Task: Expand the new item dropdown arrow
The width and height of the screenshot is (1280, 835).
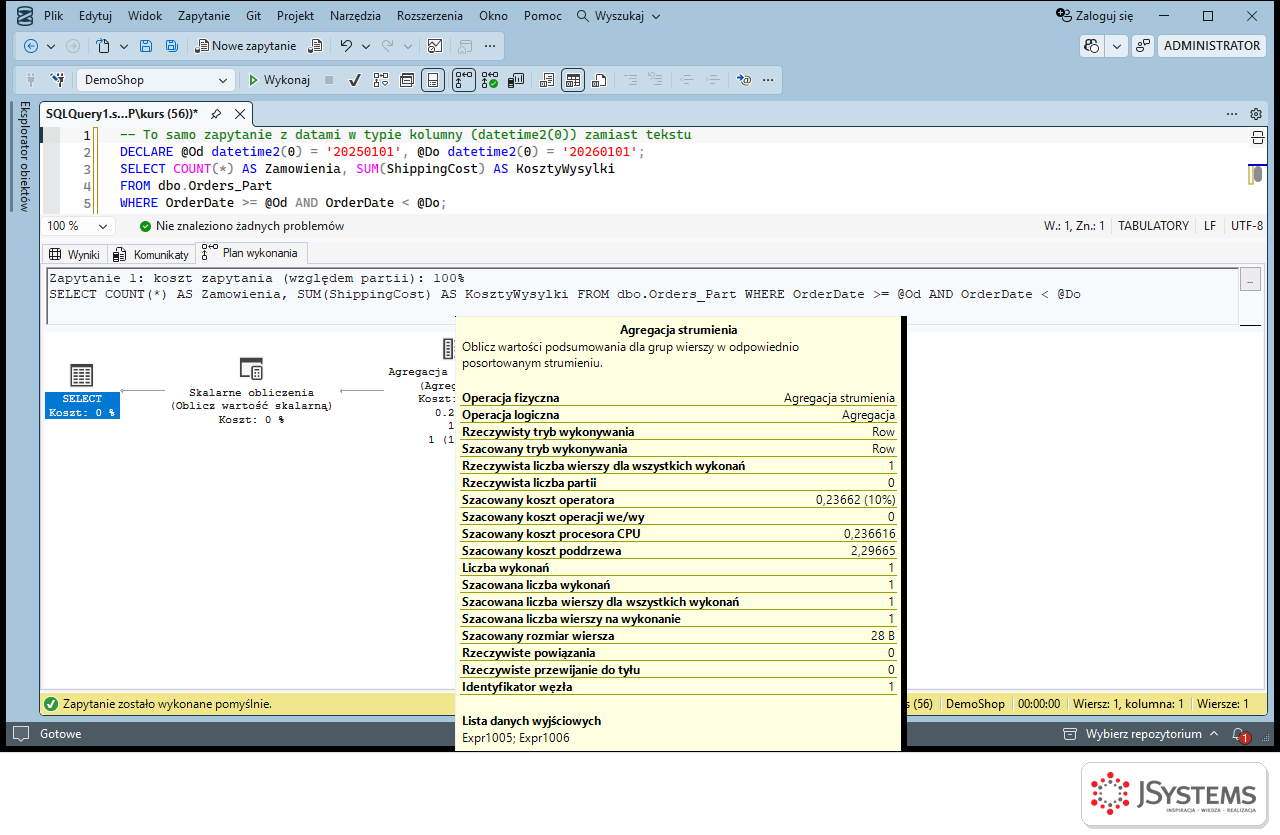Action: 124,46
